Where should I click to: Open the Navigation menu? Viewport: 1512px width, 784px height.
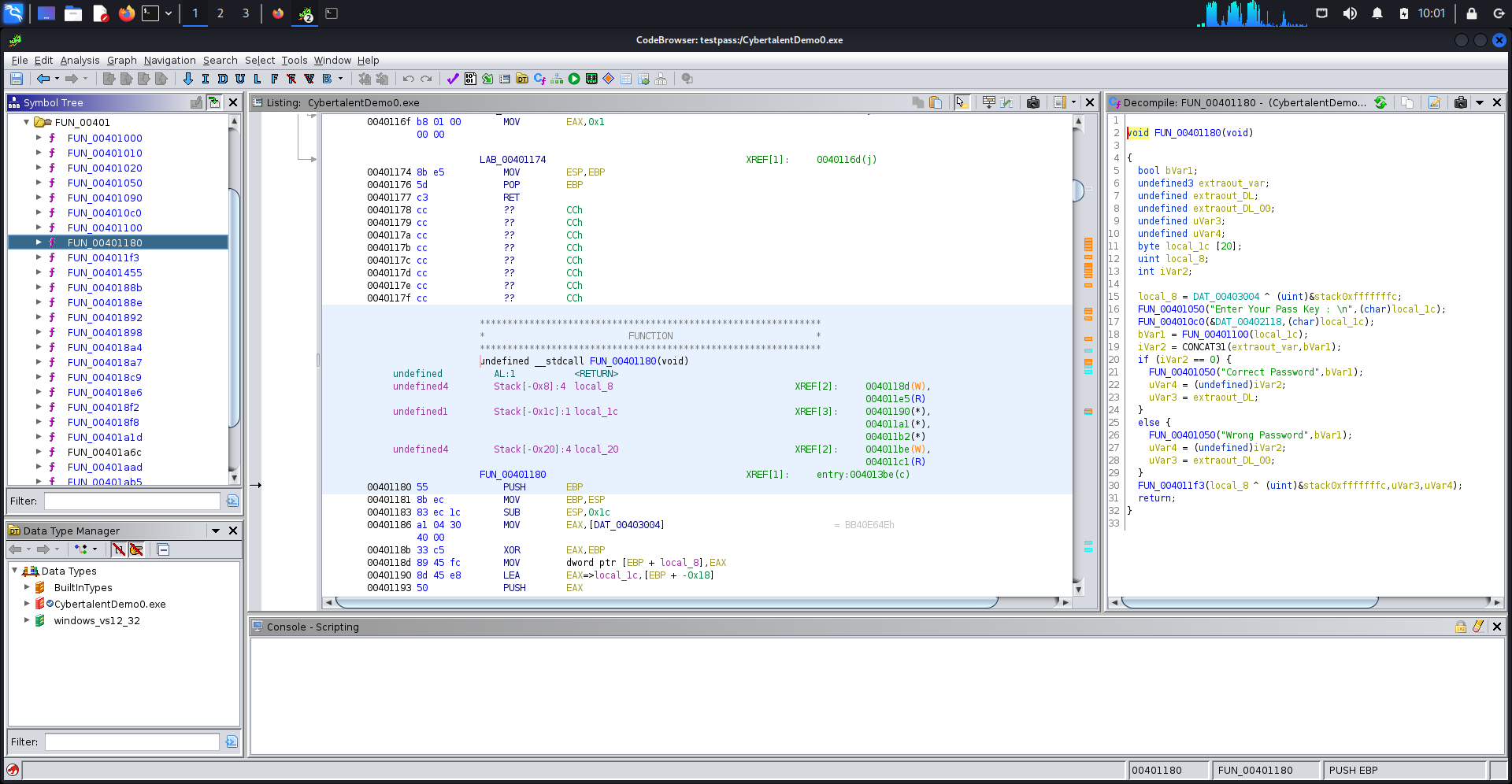pyautogui.click(x=170, y=60)
